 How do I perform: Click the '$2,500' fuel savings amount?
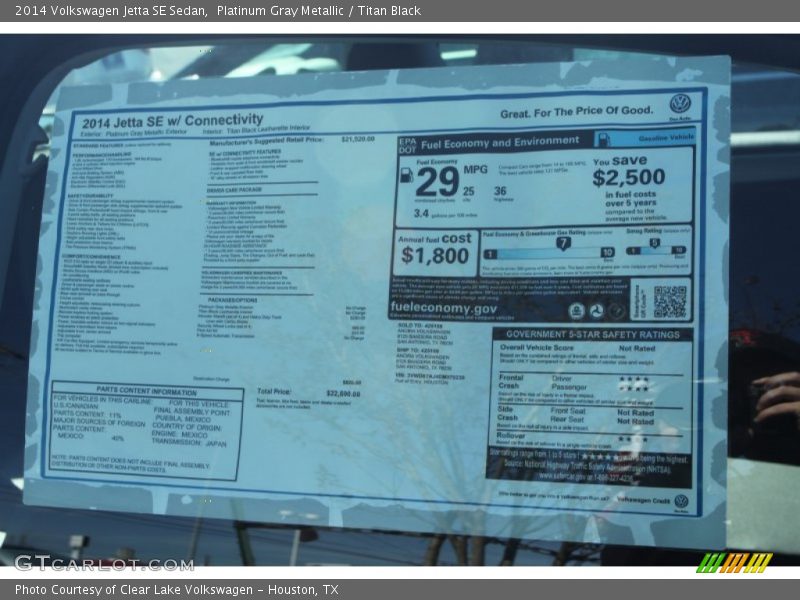[629, 177]
